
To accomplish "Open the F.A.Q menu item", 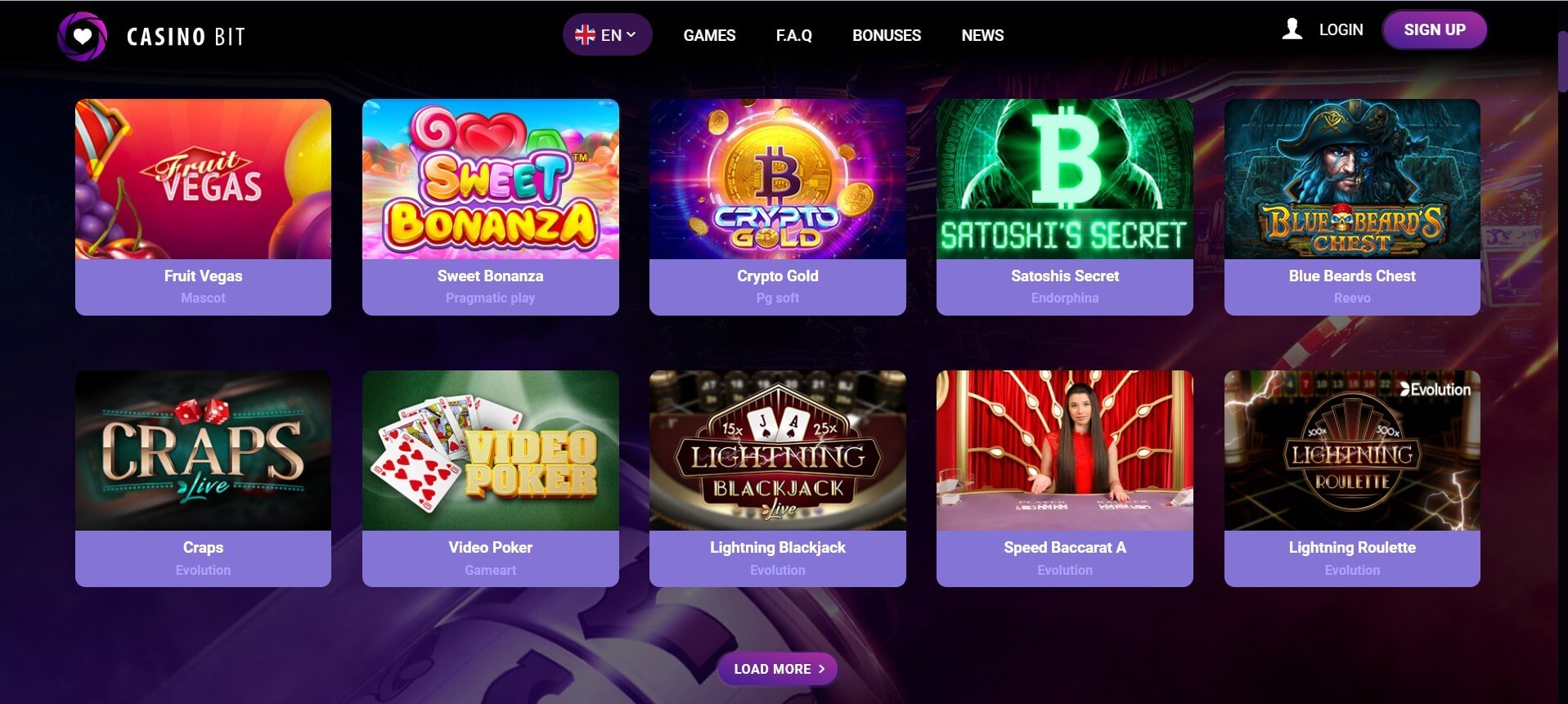I will pyautogui.click(x=793, y=35).
